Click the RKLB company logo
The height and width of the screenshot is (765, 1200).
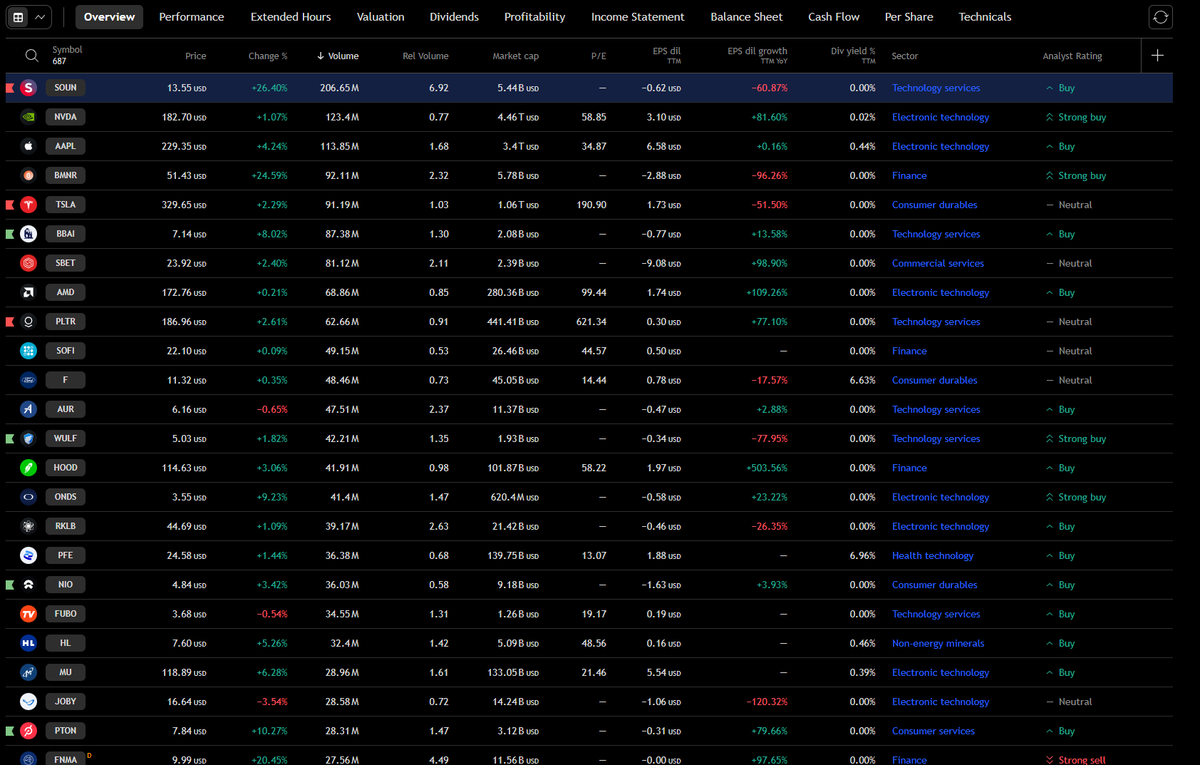coord(28,526)
